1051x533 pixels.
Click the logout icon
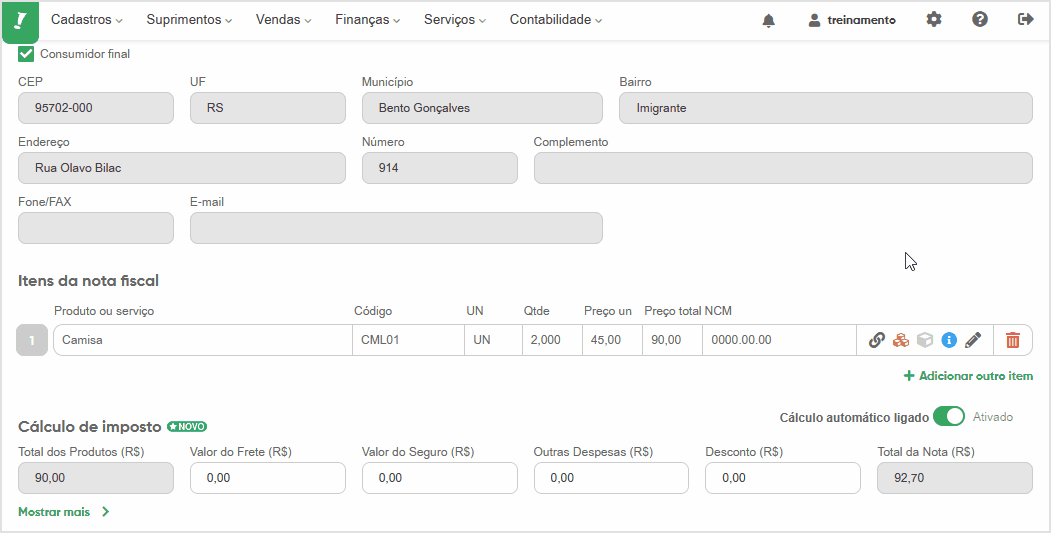pos(1026,19)
